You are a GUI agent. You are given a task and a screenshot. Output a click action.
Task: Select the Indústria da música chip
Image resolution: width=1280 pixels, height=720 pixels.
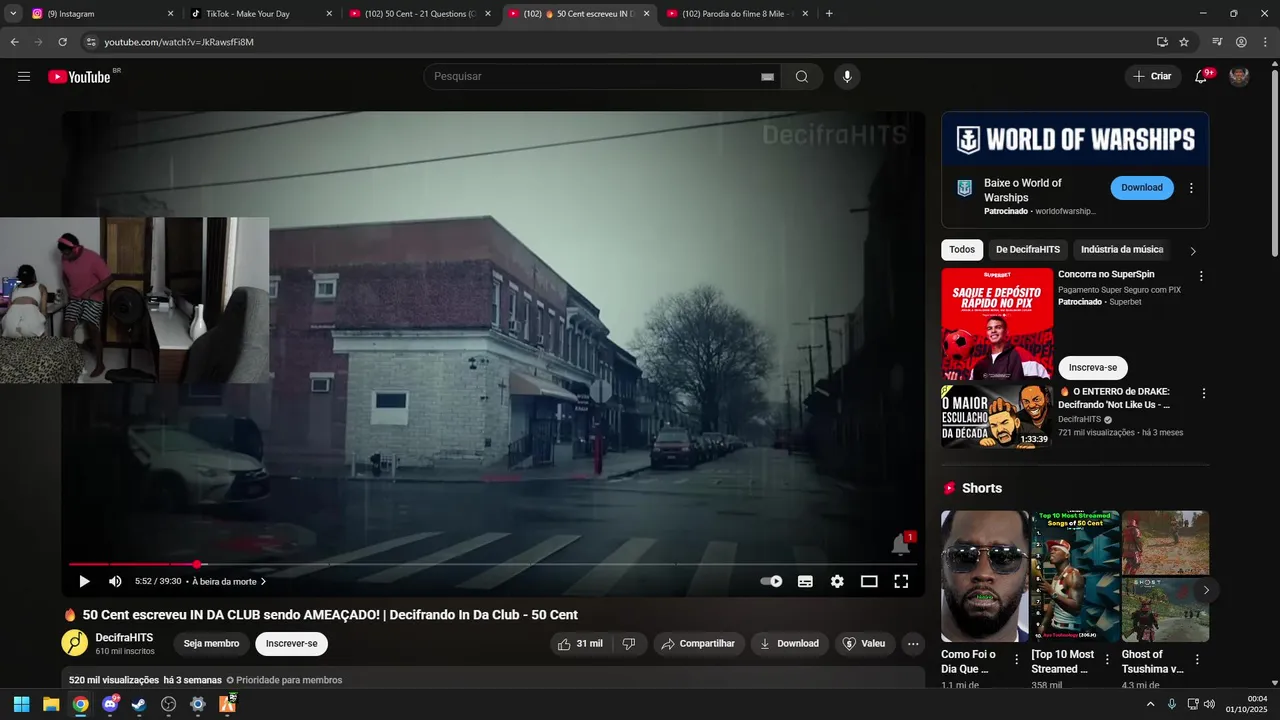click(x=1122, y=250)
